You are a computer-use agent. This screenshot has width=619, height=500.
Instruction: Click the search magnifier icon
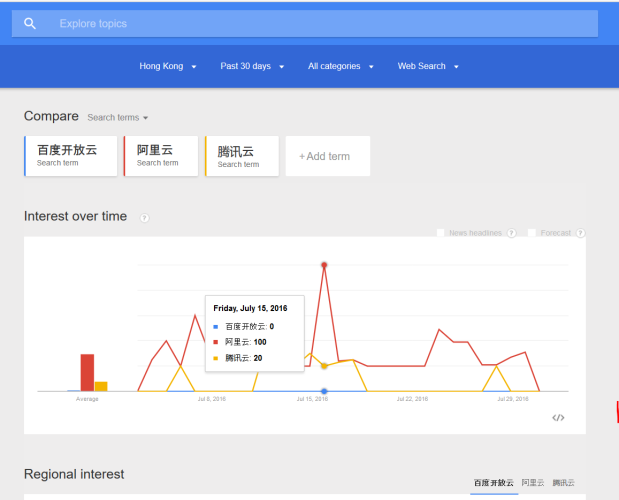click(30, 24)
